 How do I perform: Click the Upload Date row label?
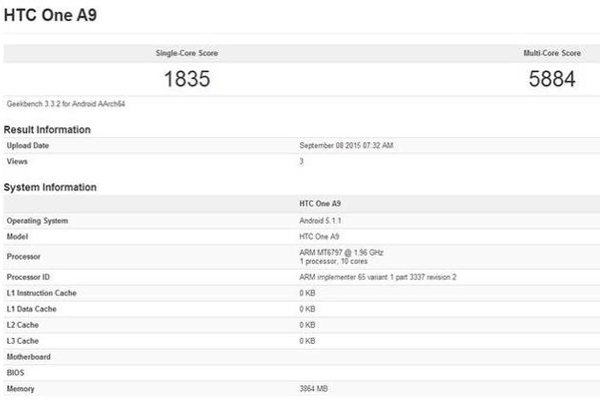[x=28, y=146]
